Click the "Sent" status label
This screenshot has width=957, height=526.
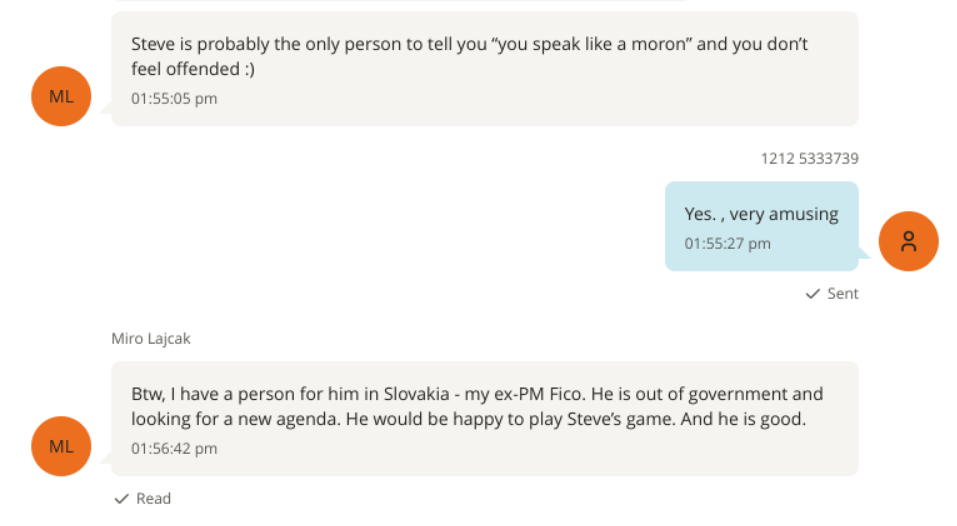[x=843, y=294]
